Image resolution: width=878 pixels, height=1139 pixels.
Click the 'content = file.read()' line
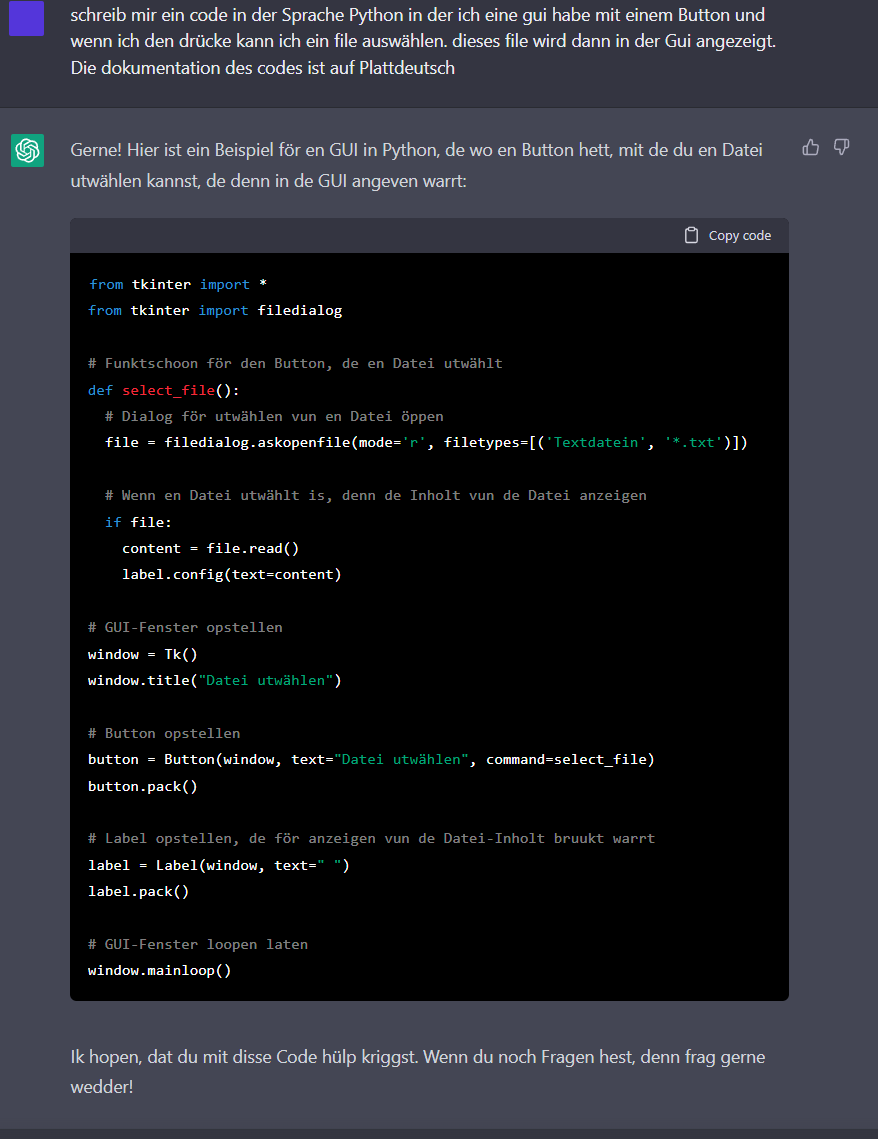pyautogui.click(x=210, y=548)
